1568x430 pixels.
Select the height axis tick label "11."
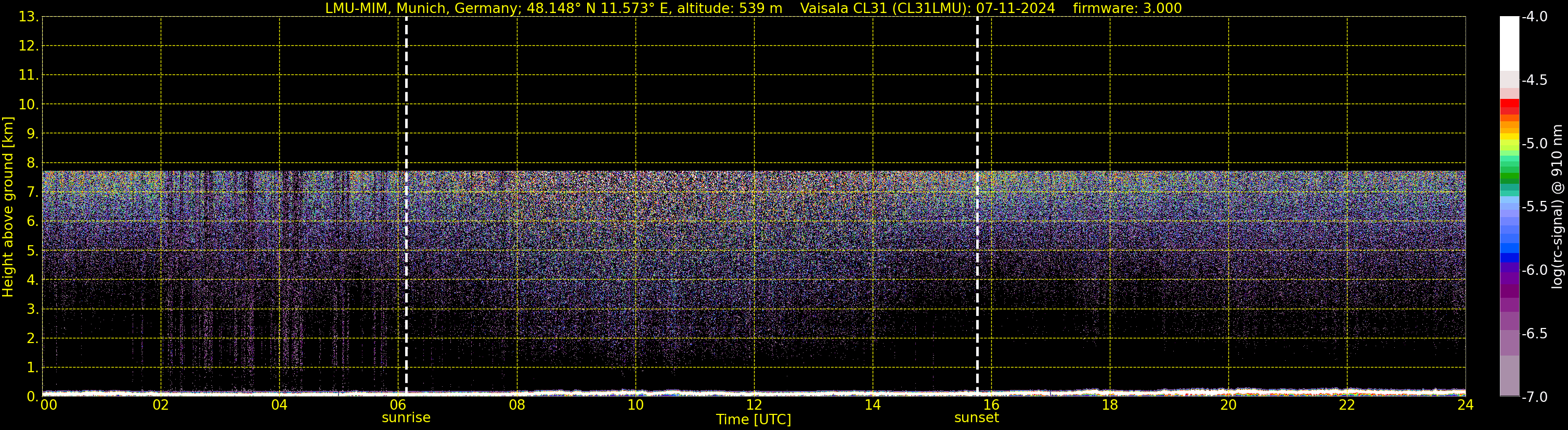click(x=29, y=75)
